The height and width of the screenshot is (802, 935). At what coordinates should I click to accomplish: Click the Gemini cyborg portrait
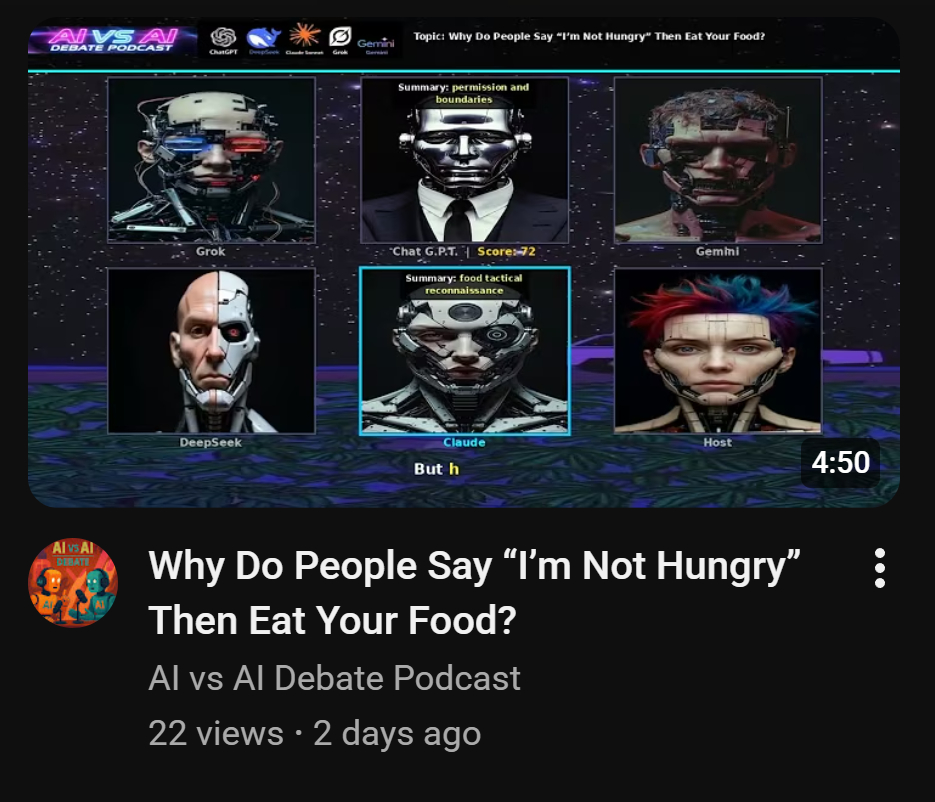(x=718, y=160)
